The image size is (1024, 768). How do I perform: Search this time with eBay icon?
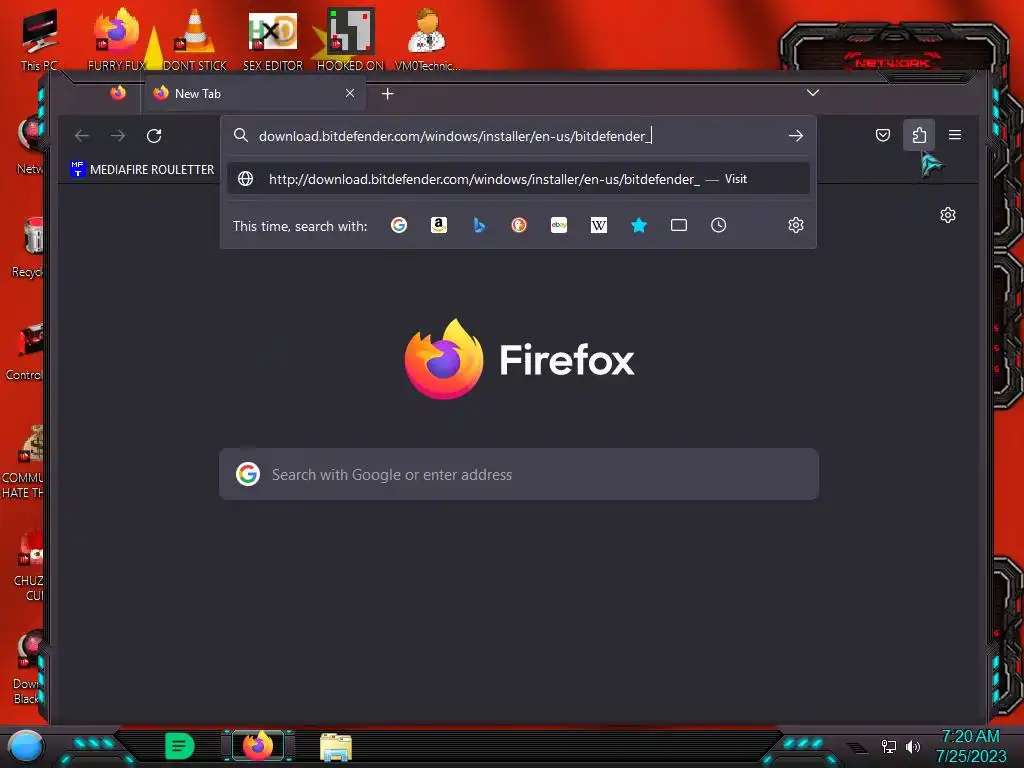click(559, 225)
